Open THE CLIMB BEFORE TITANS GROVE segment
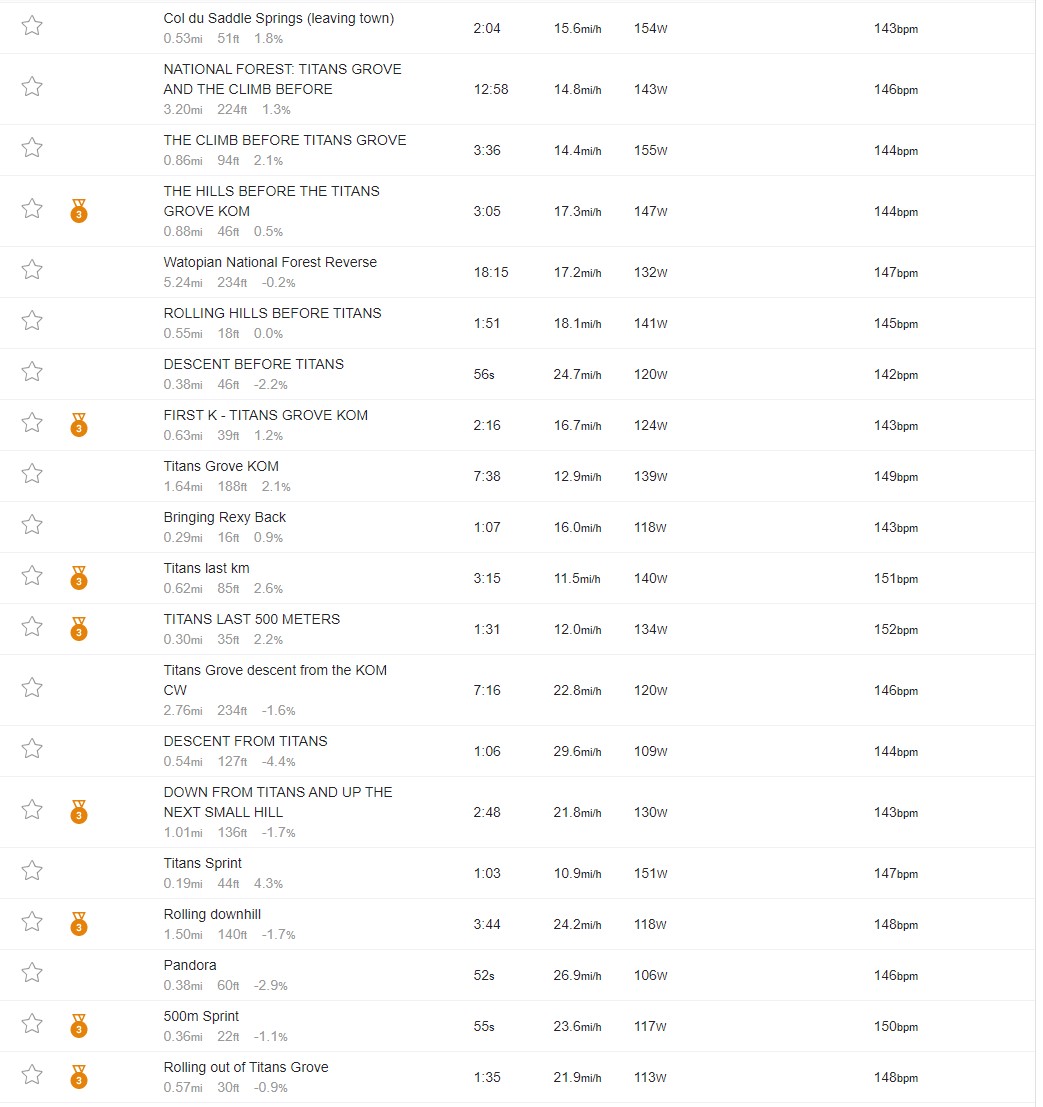Viewport: 1043px width, 1107px height. click(x=285, y=140)
